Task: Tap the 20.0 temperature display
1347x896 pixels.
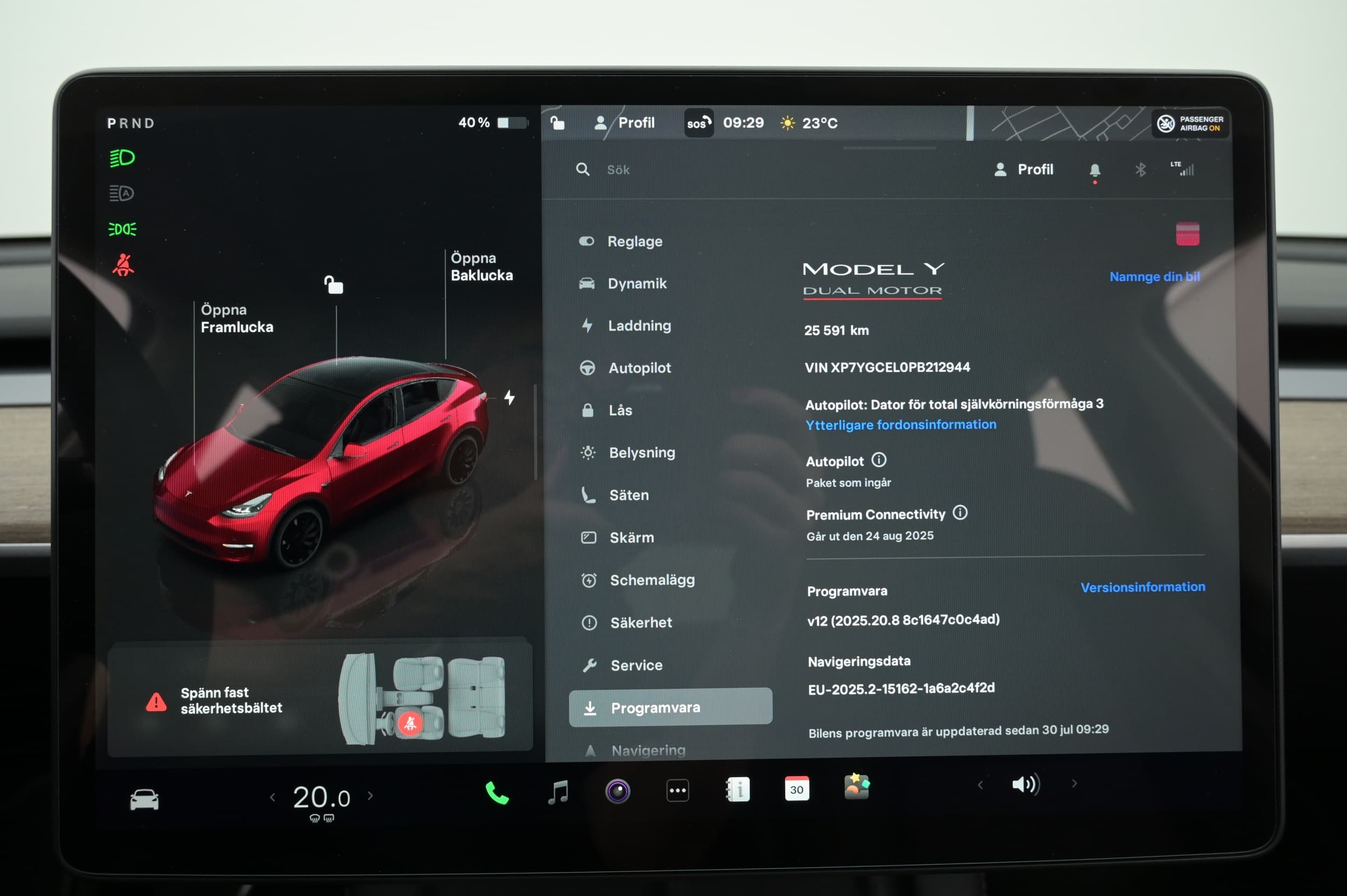Action: (321, 797)
